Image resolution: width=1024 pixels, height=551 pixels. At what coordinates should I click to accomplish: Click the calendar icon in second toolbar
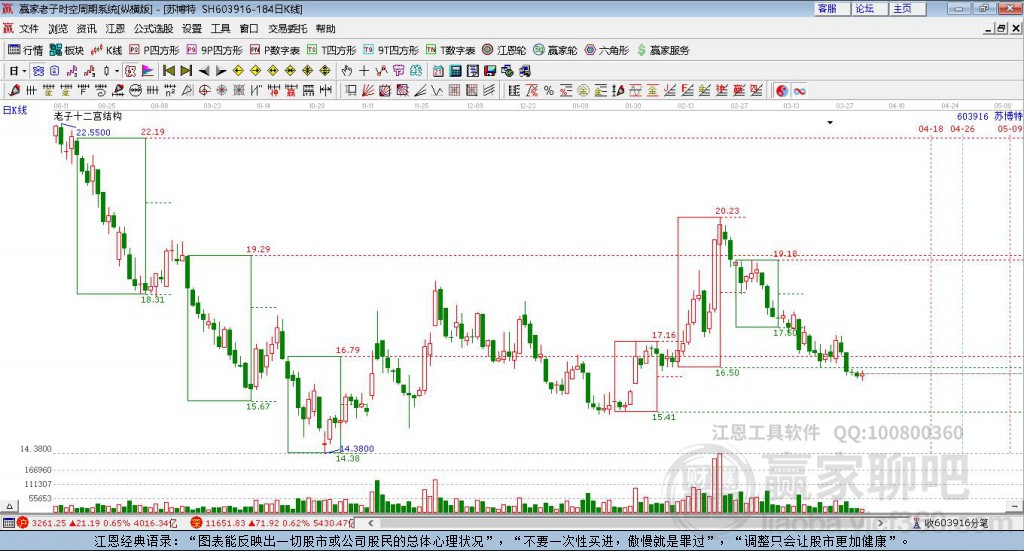[x=438, y=71]
